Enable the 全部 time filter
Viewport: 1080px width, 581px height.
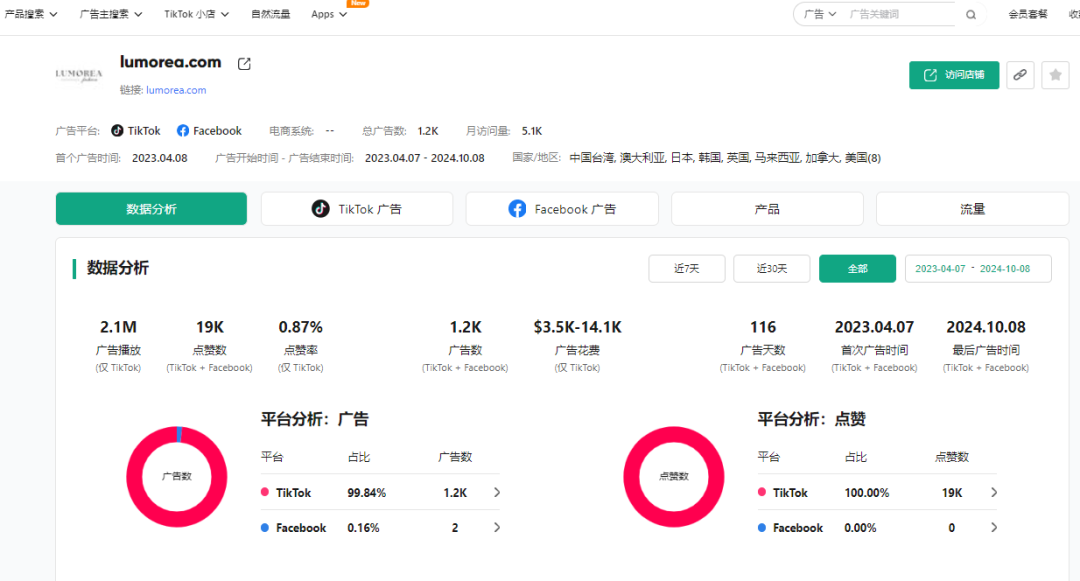pyautogui.click(x=857, y=268)
